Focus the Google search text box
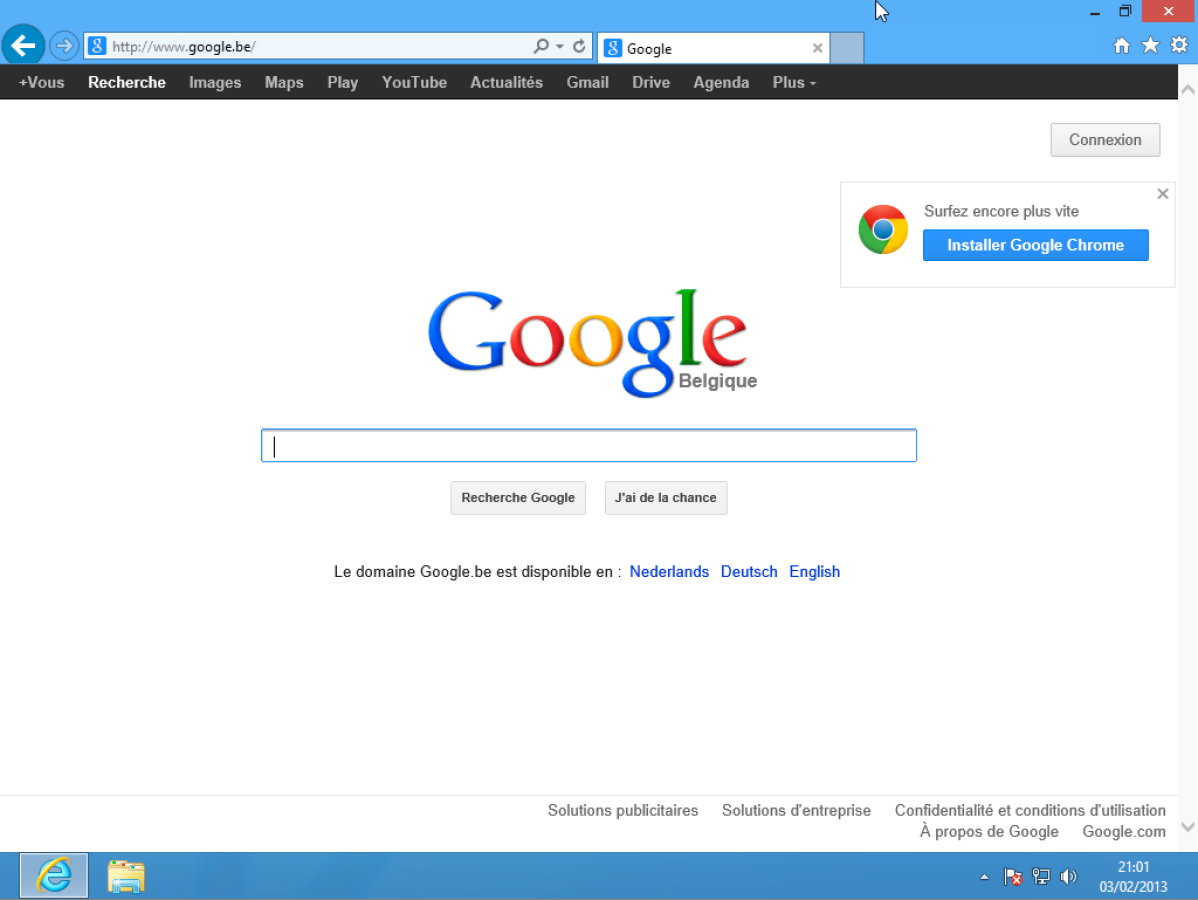 pos(588,445)
